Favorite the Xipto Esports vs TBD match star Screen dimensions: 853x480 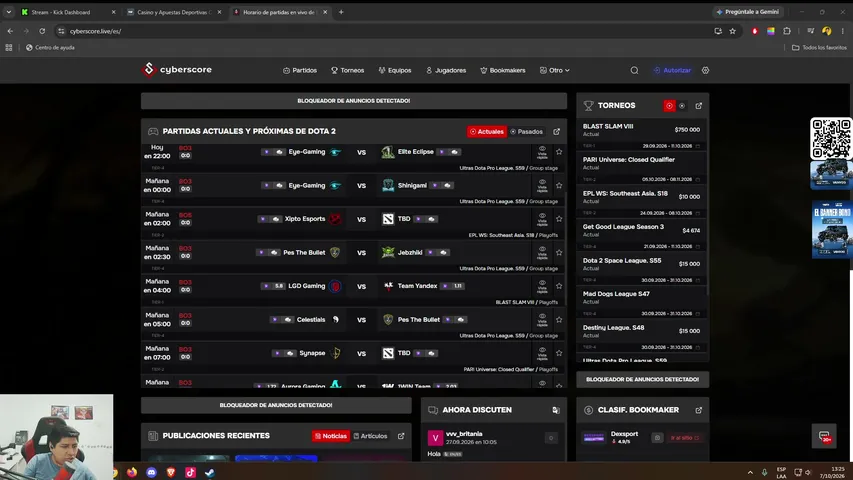click(559, 219)
